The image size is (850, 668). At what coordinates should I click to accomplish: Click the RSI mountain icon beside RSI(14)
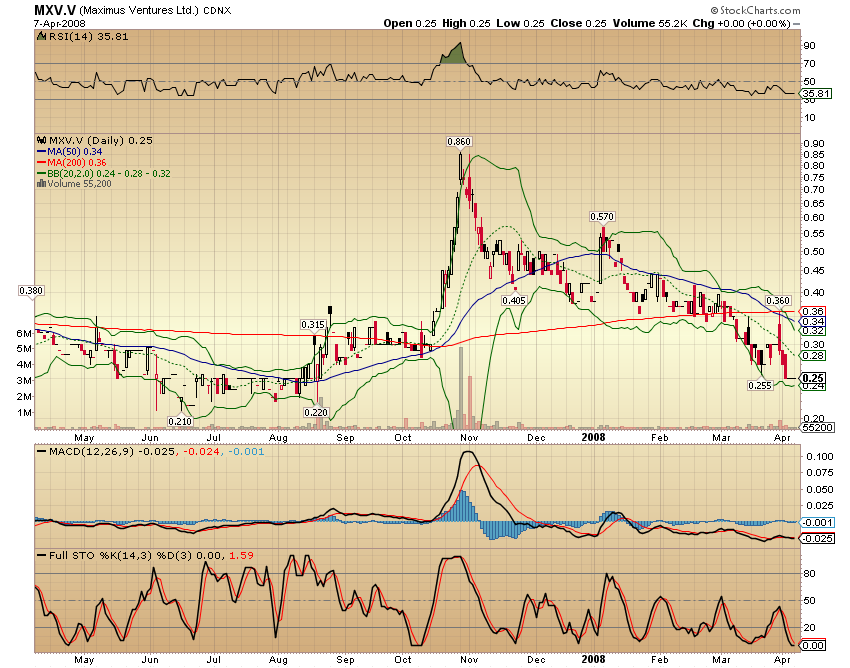pos(41,36)
